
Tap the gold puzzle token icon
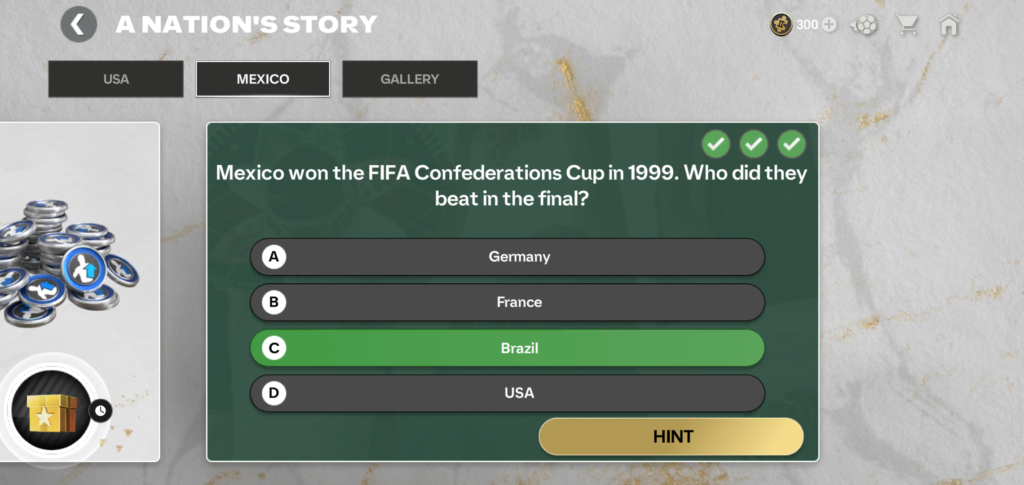pyautogui.click(x=781, y=25)
